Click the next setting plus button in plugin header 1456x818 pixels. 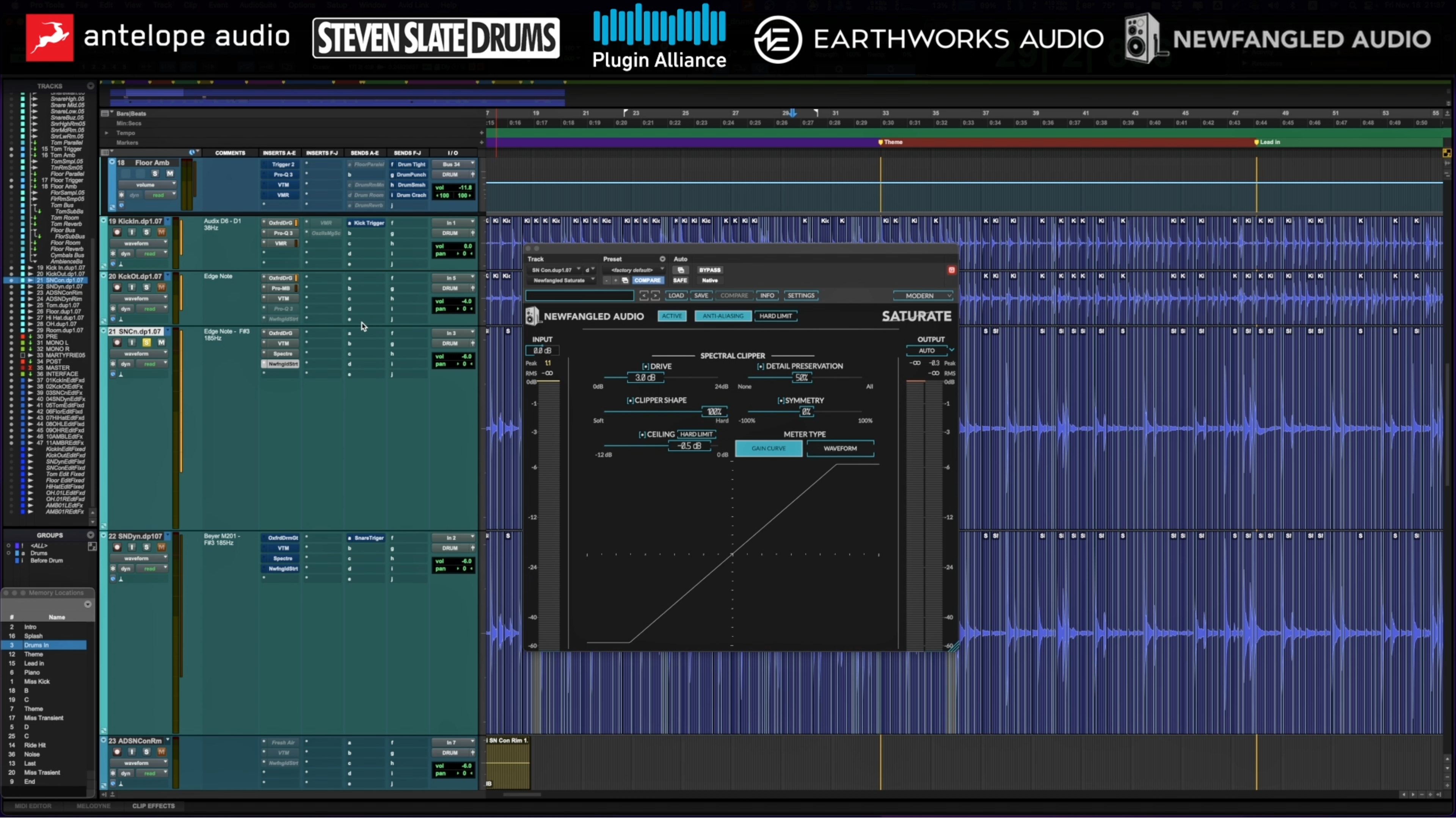click(615, 280)
